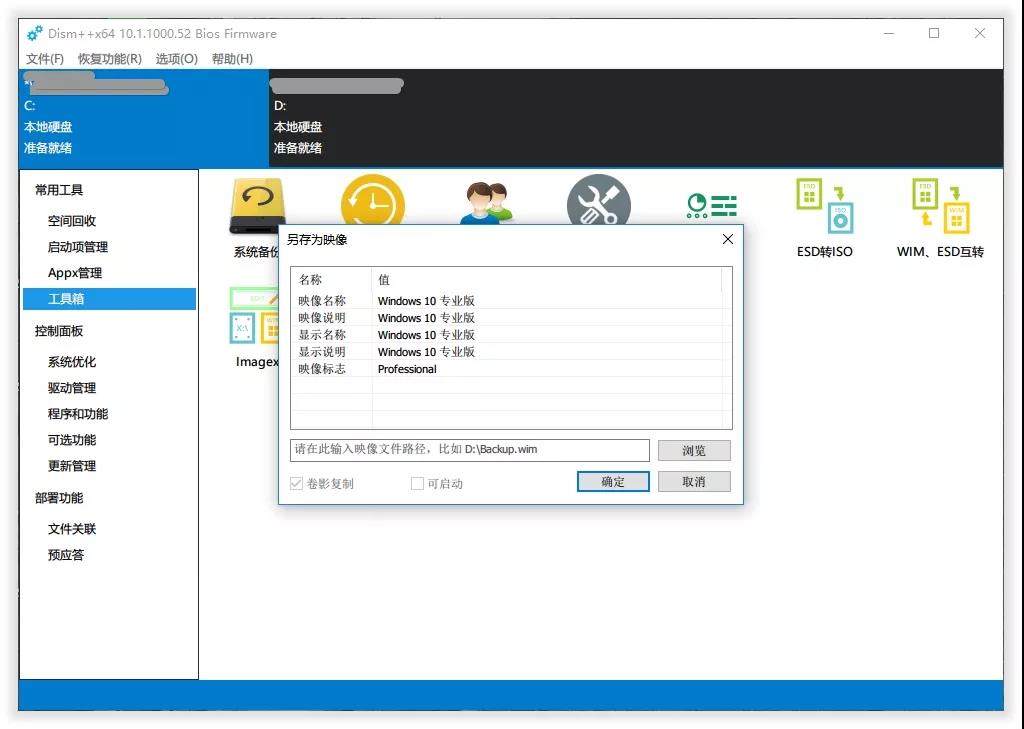Select the C: local disk system panel
This screenshot has width=1024, height=729.
point(144,118)
